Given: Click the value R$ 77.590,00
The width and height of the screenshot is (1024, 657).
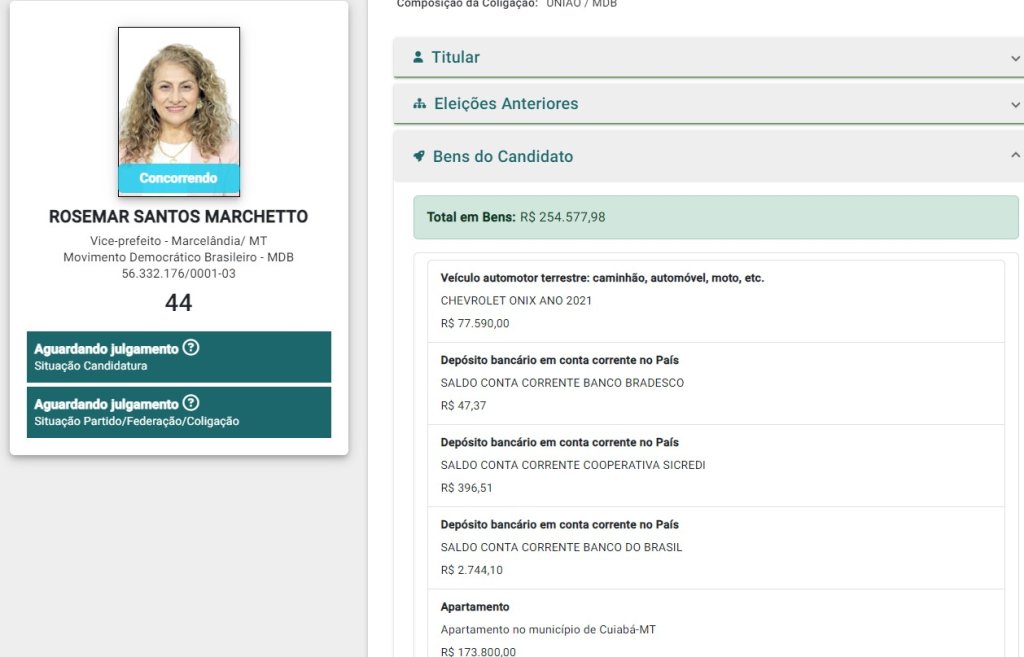Looking at the screenshot, I should pyautogui.click(x=475, y=323).
